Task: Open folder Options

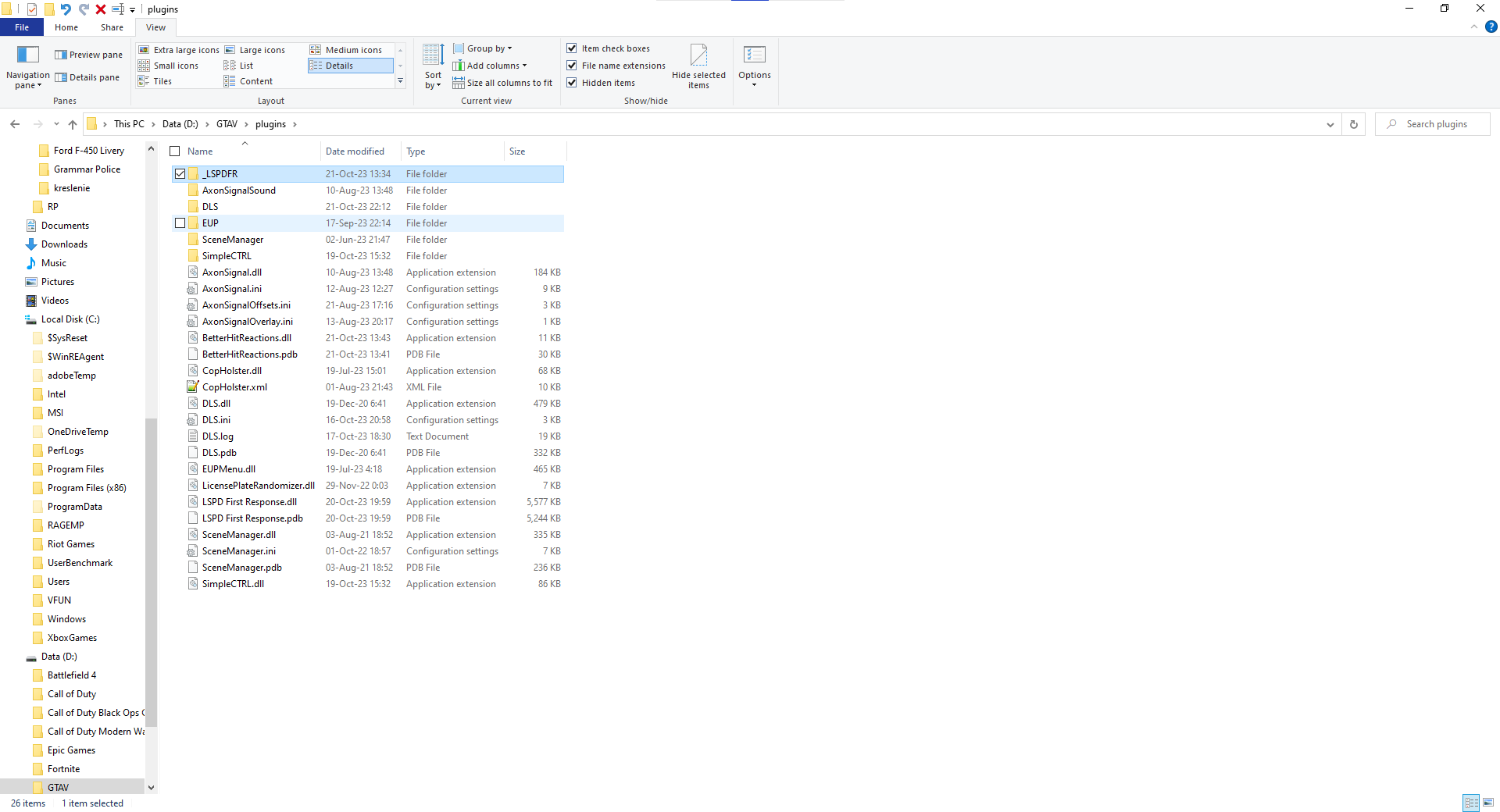Action: [755, 67]
